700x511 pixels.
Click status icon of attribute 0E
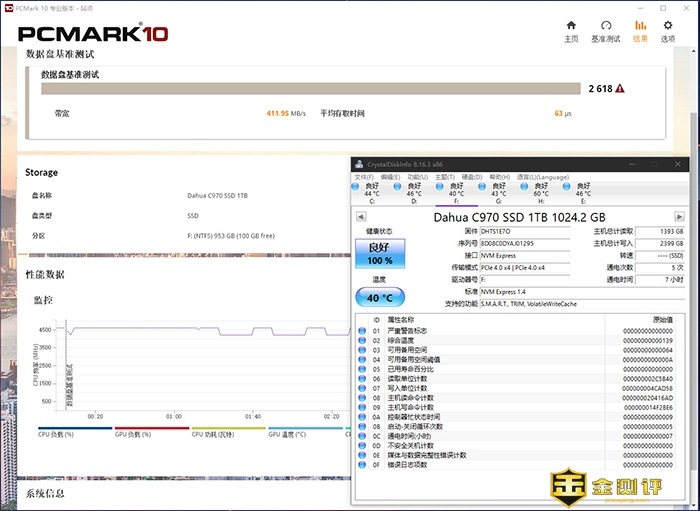point(362,455)
